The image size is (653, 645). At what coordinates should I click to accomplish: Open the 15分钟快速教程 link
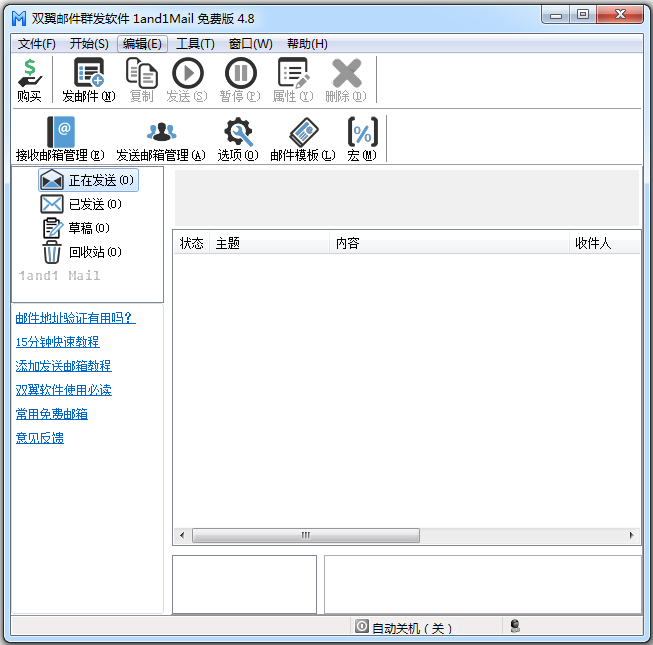[x=57, y=342]
